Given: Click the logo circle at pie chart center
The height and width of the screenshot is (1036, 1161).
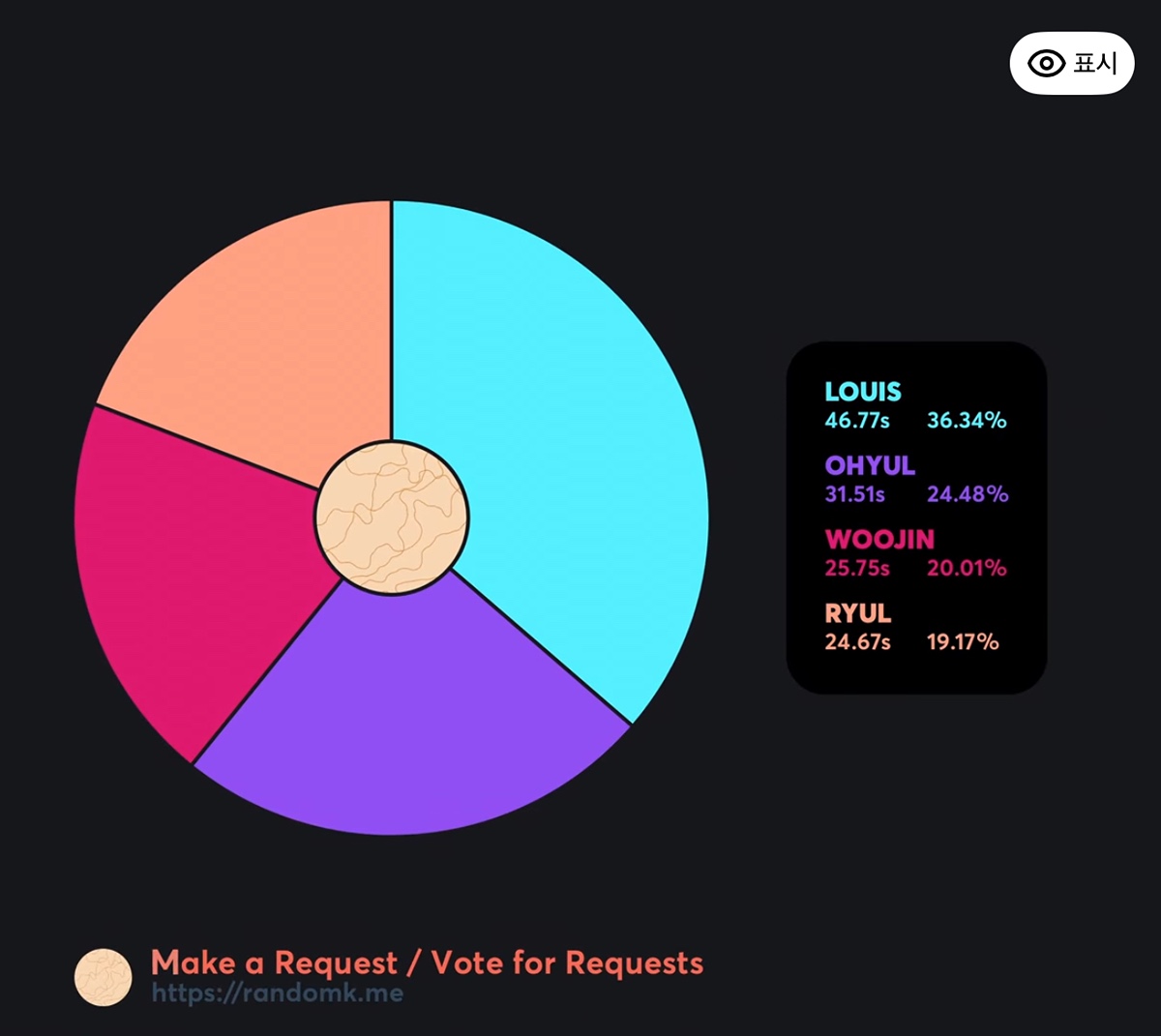Looking at the screenshot, I should point(392,518).
